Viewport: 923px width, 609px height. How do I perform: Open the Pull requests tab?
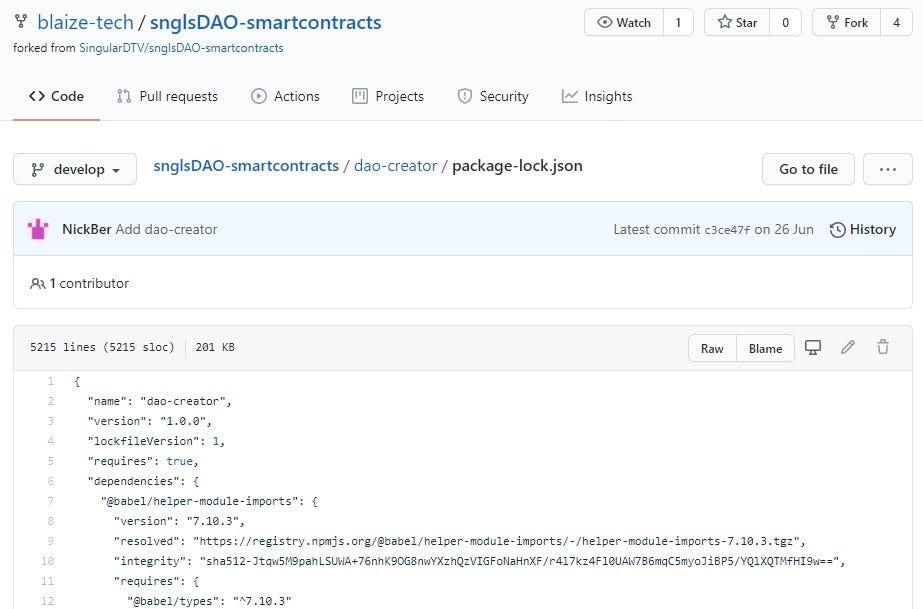[167, 96]
